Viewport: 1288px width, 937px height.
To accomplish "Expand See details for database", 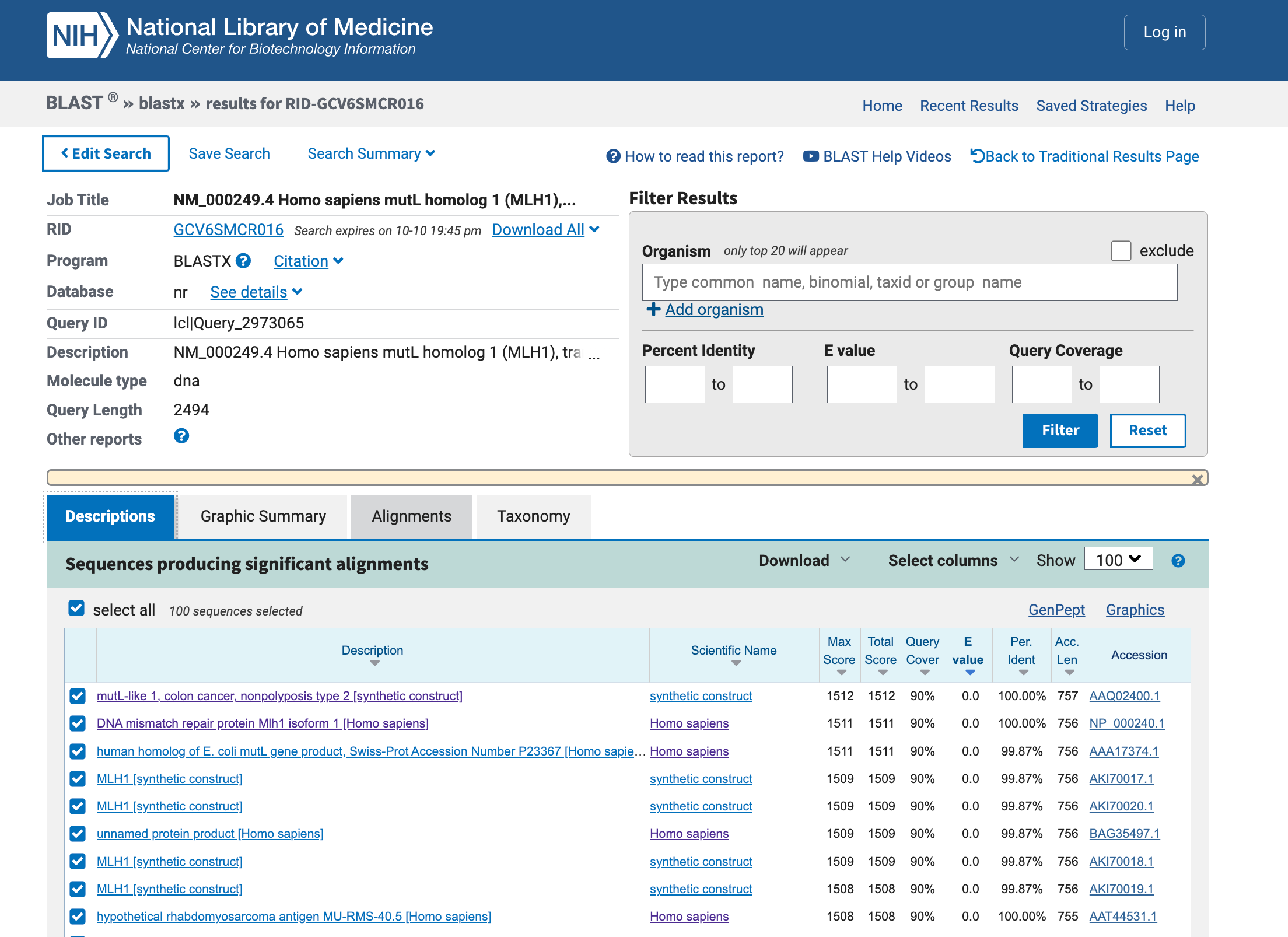I will click(x=256, y=292).
